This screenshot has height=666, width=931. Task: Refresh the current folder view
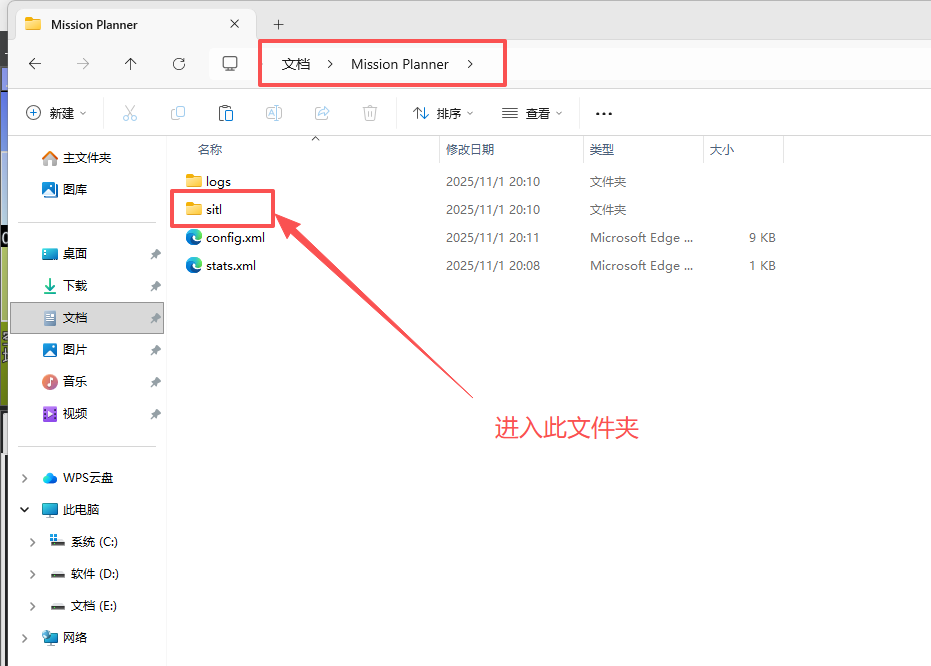coord(179,64)
